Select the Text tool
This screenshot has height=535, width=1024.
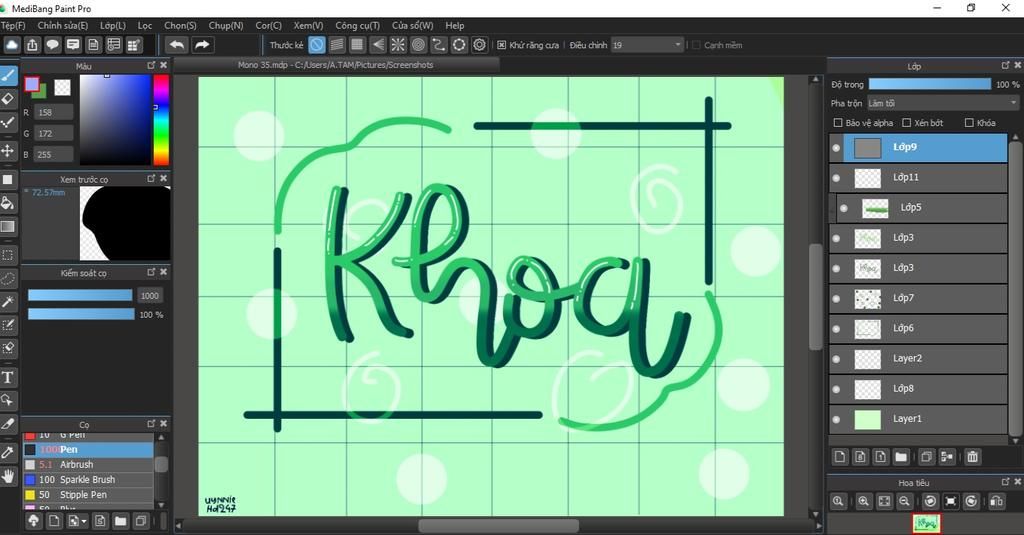point(8,377)
